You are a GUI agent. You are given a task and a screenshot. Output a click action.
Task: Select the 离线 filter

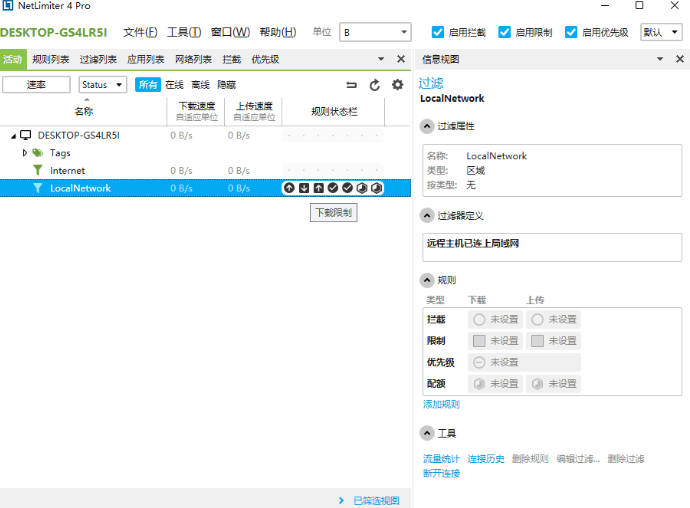201,85
